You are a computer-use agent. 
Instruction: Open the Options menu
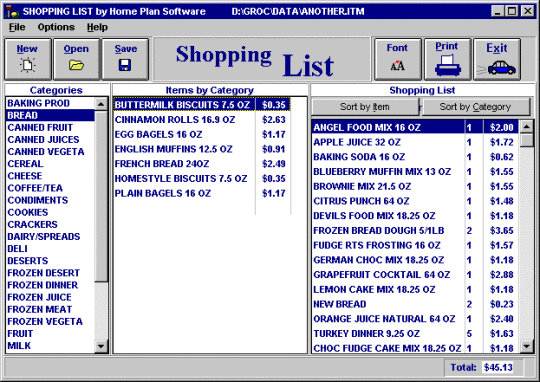coord(56,27)
